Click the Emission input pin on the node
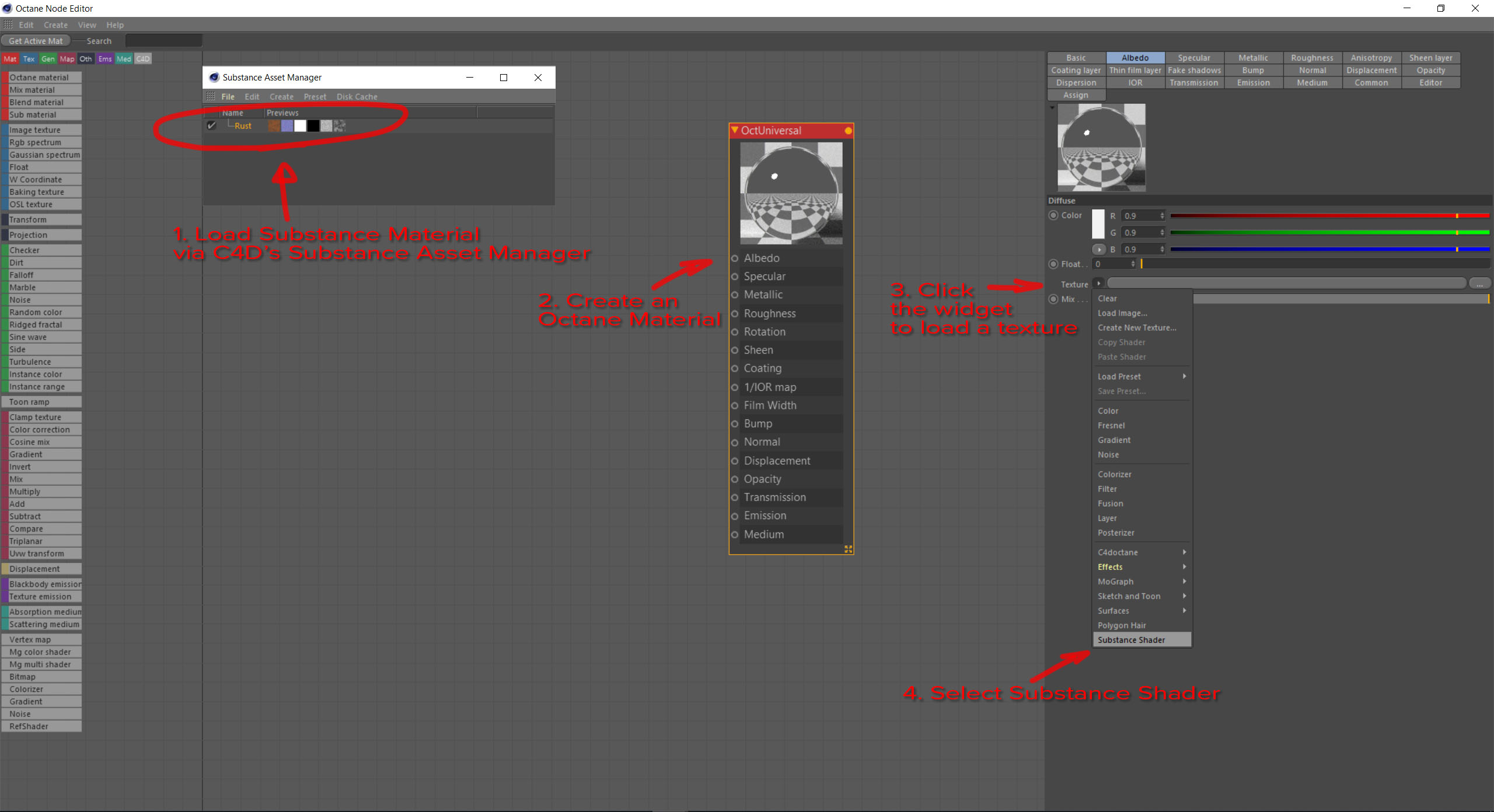1494x812 pixels. pos(735,516)
